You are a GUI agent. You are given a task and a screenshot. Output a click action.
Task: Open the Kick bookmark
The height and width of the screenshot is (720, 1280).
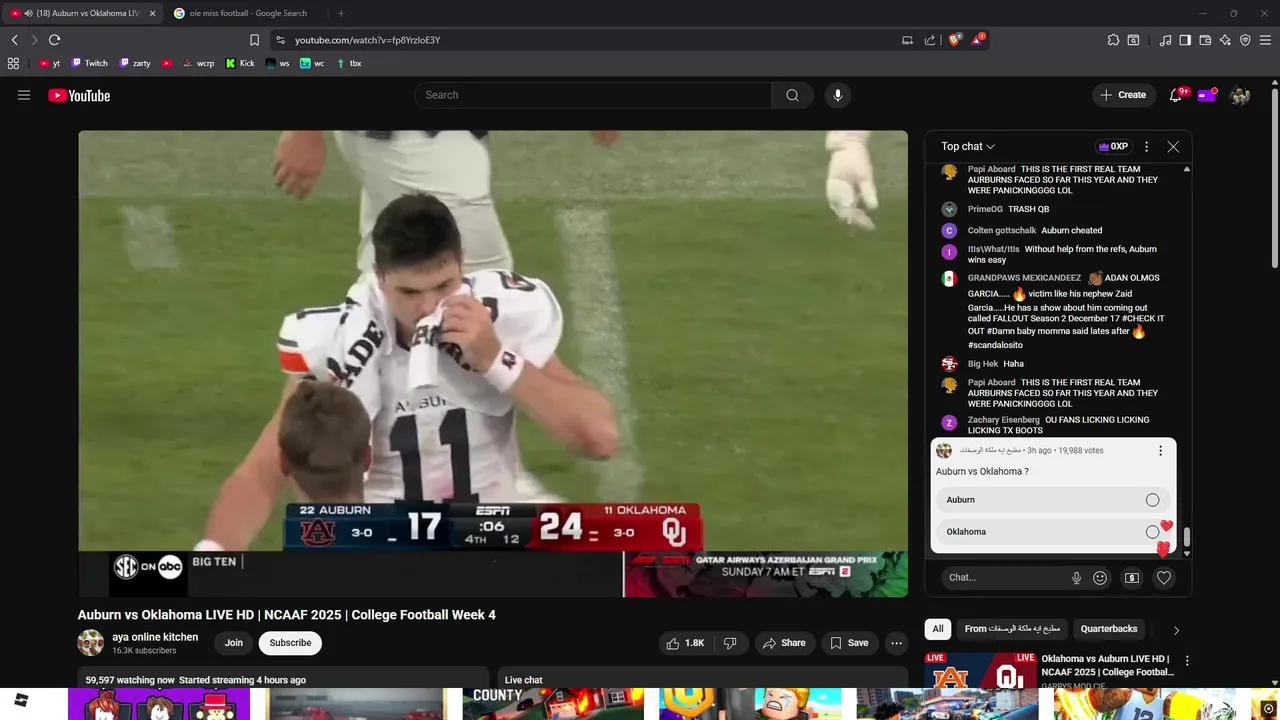(x=240, y=63)
